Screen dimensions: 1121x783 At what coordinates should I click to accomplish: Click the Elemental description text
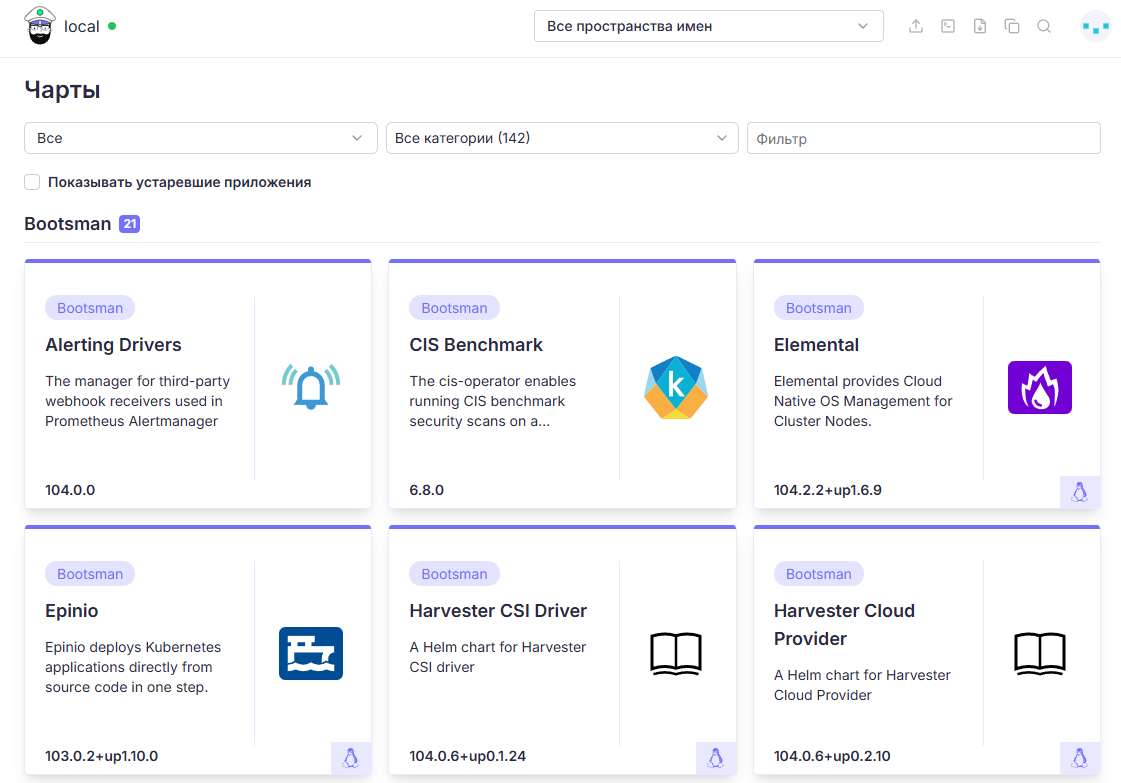862,401
